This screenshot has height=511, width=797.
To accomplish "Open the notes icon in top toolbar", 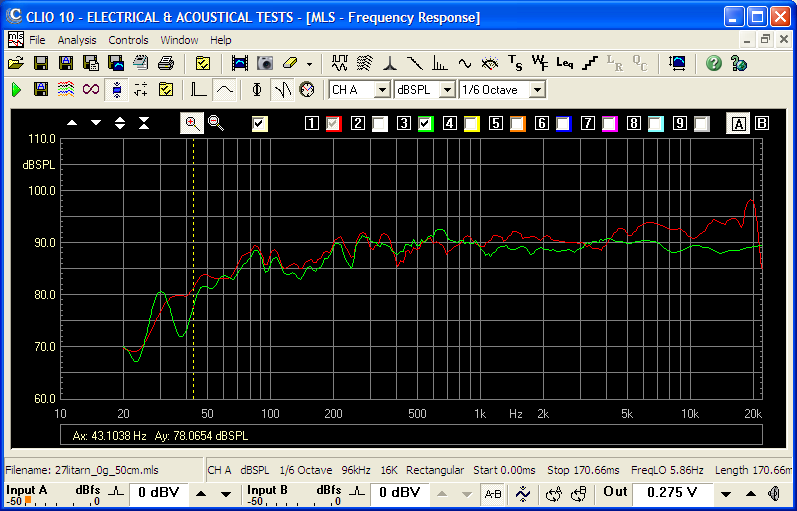I will pos(141,64).
